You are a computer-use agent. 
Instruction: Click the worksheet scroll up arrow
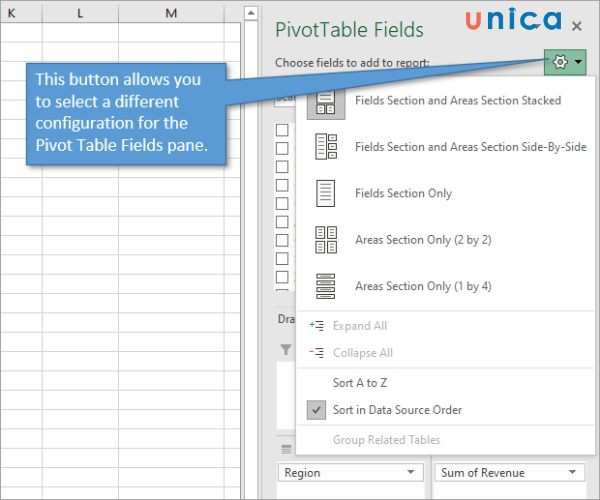pos(251,13)
